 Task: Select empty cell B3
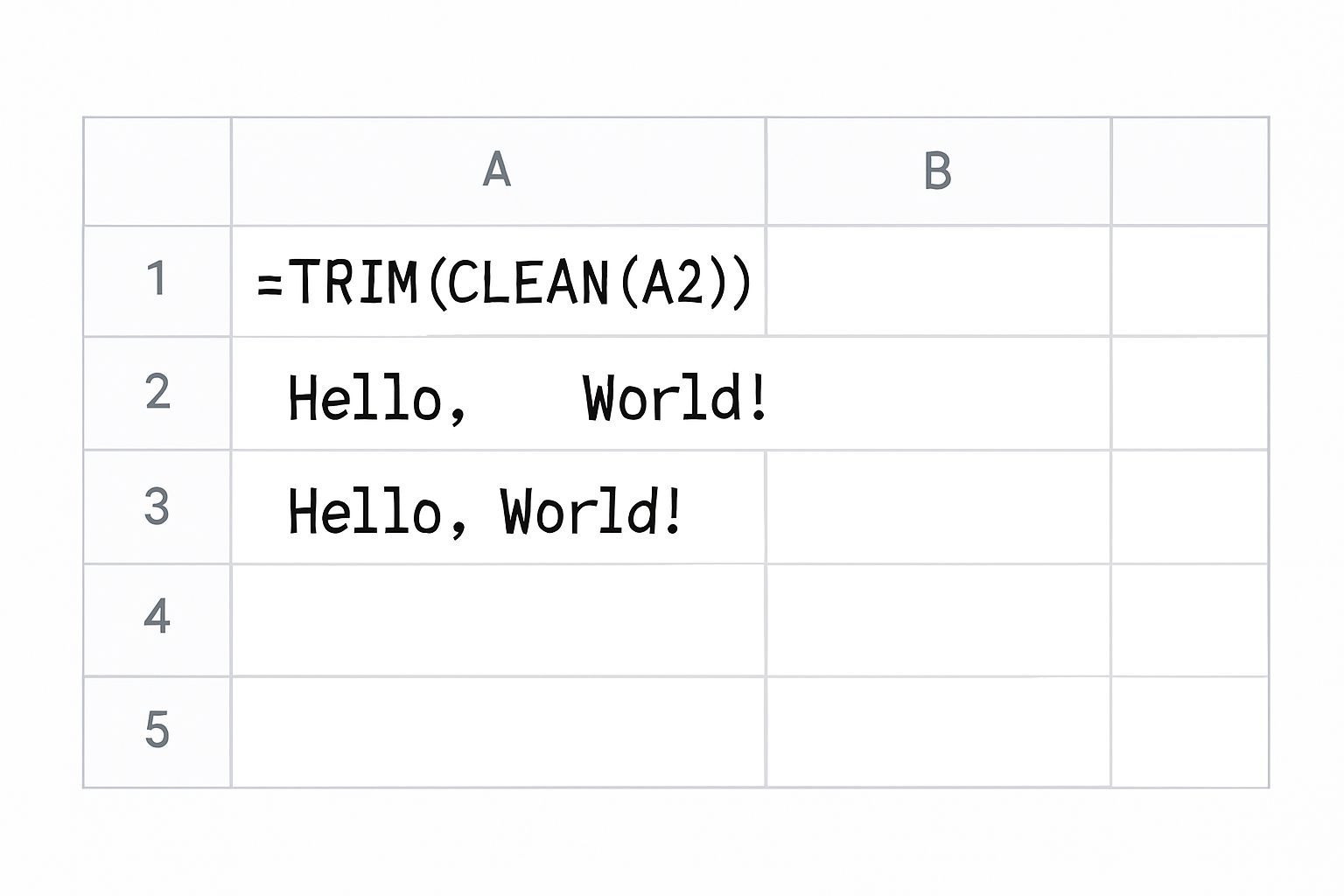point(938,507)
